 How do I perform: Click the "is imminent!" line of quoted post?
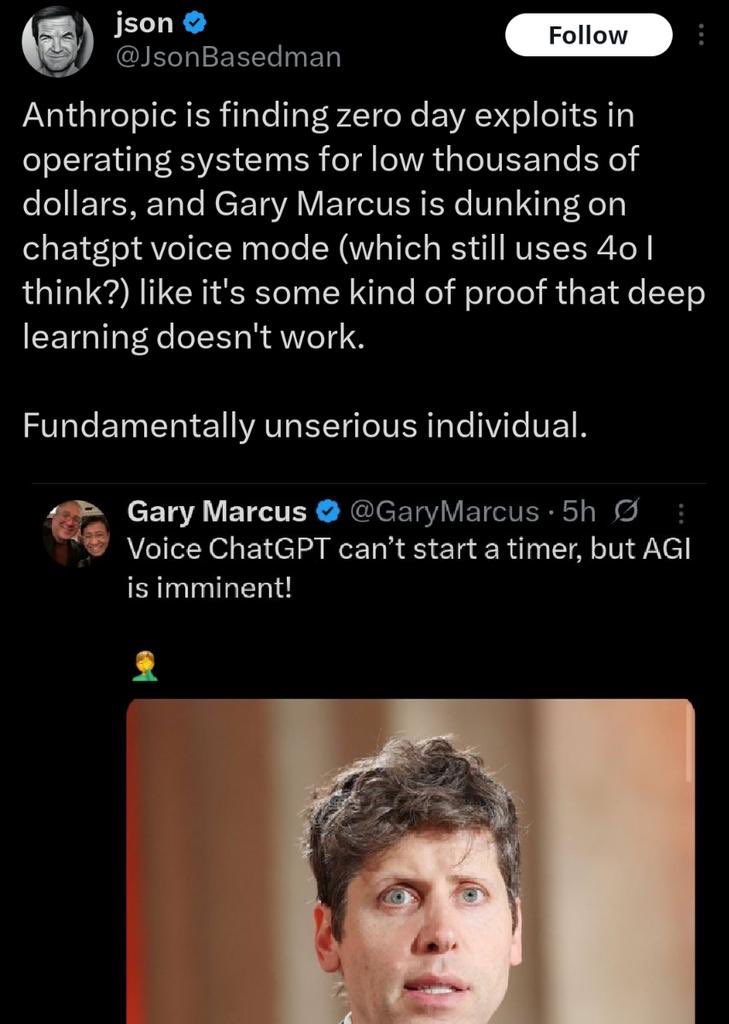[210, 587]
